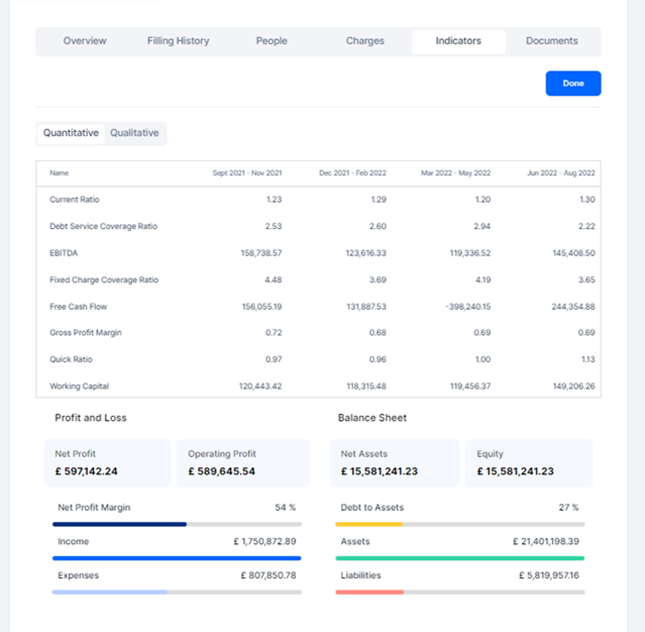
Task: Click the Sept 2021 - Nov 2021 column header
Action: 247,173
